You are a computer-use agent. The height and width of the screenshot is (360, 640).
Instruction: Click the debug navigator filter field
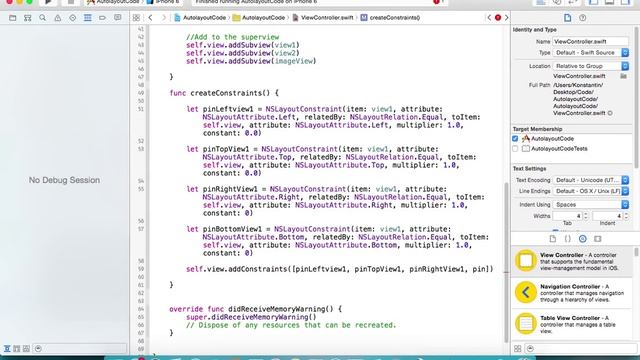click(80, 349)
